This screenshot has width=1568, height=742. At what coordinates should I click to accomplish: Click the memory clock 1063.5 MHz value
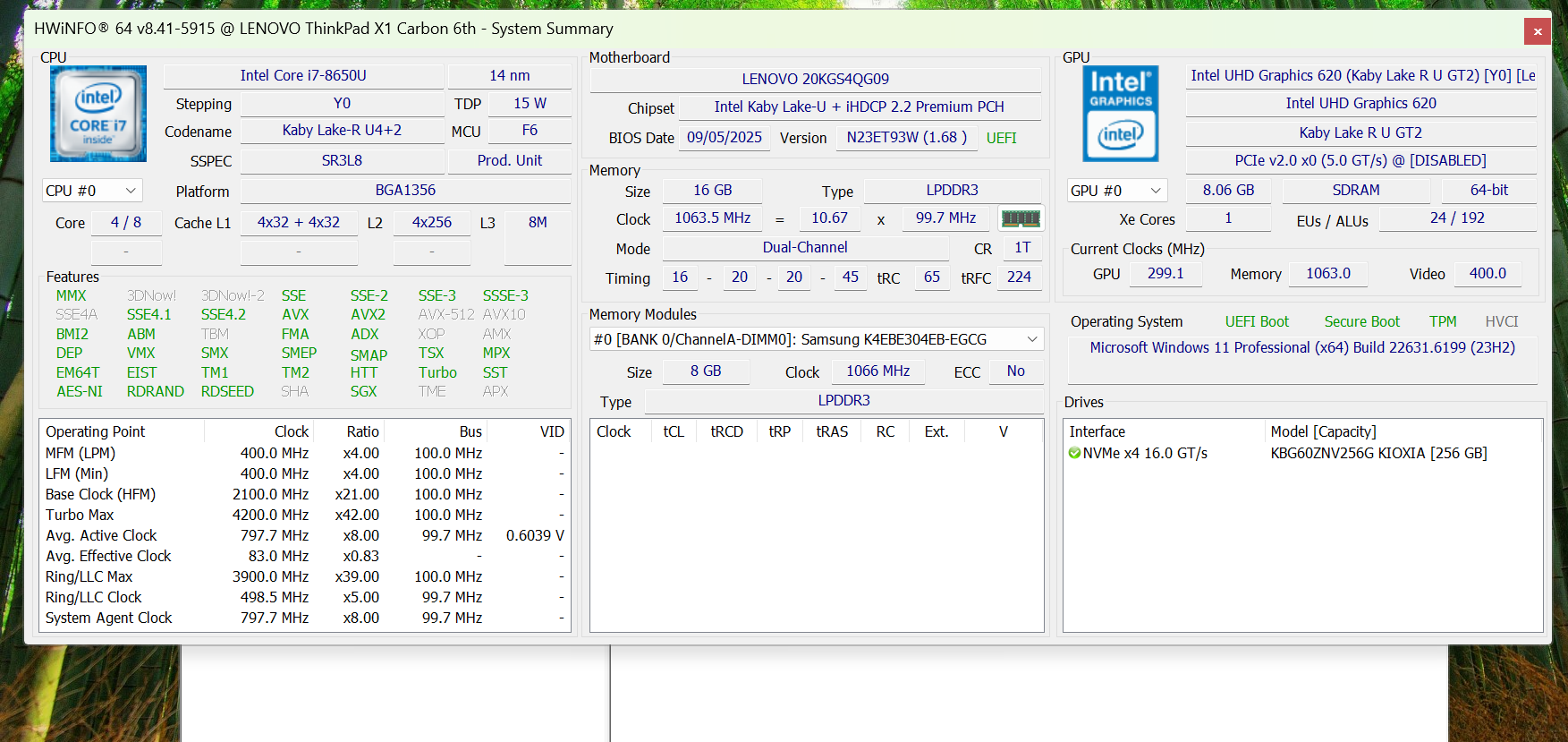713,218
